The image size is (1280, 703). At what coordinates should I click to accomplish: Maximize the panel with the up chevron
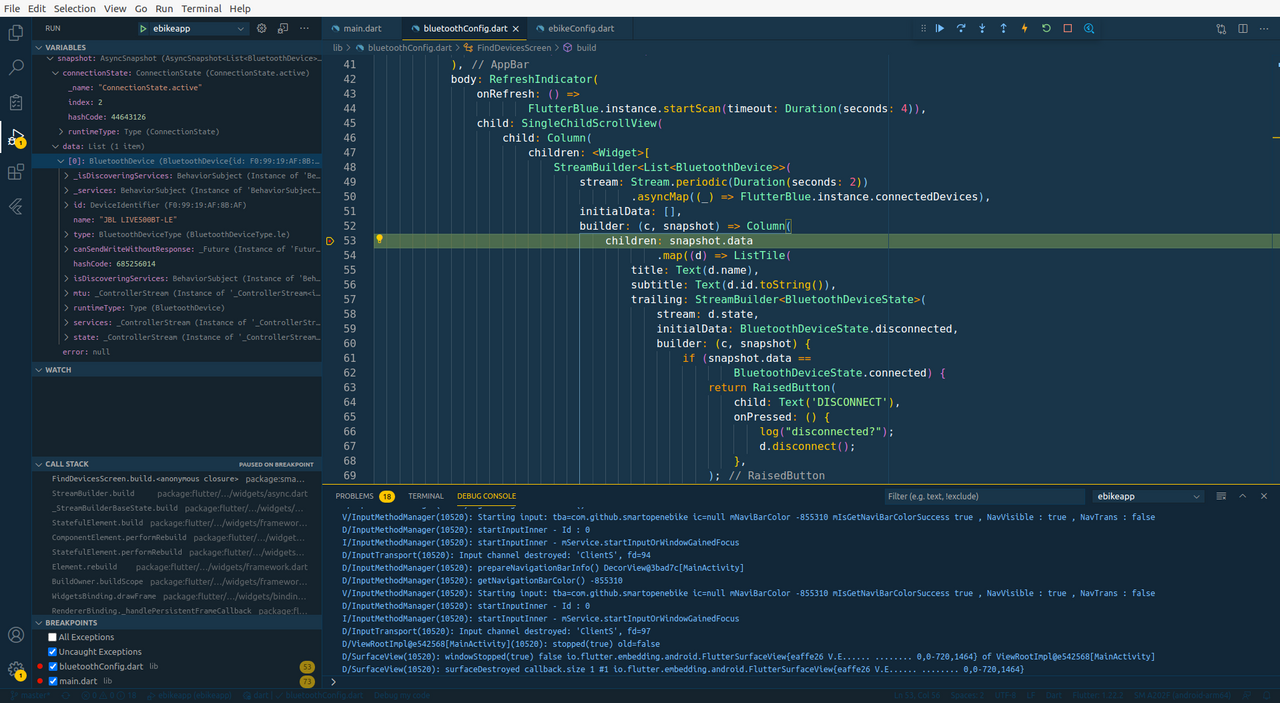1243,496
